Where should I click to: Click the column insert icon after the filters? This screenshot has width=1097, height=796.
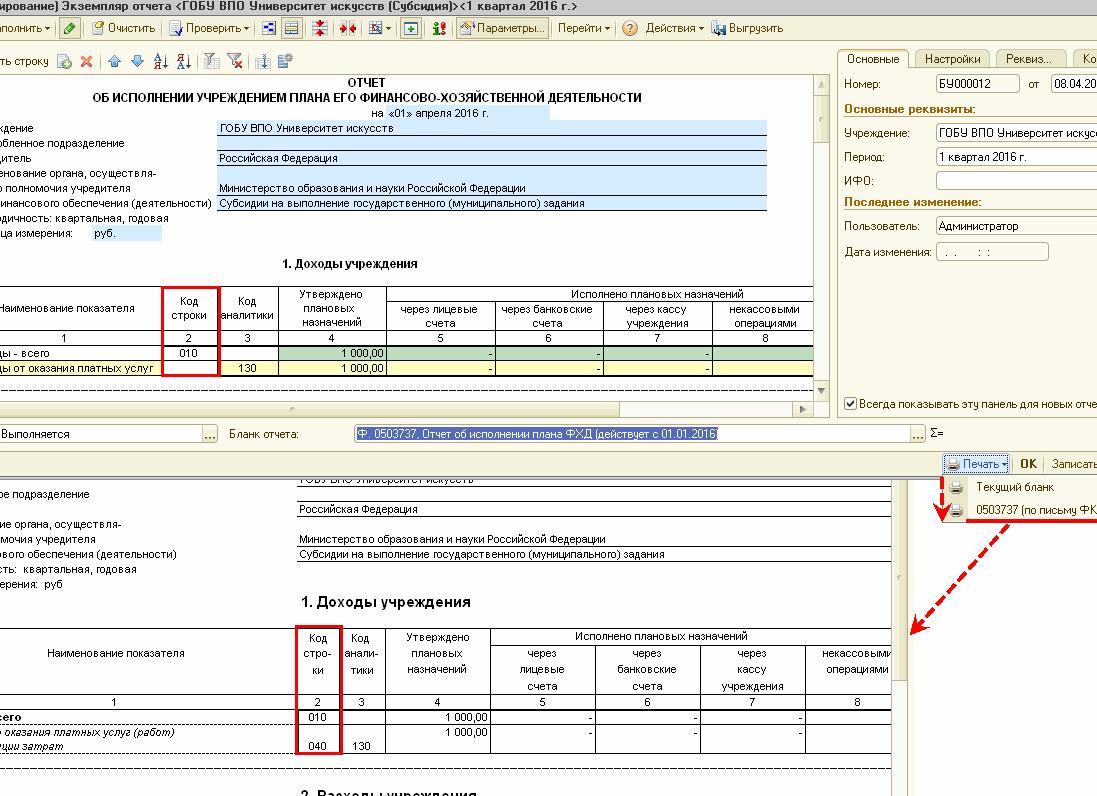pyautogui.click(x=262, y=62)
